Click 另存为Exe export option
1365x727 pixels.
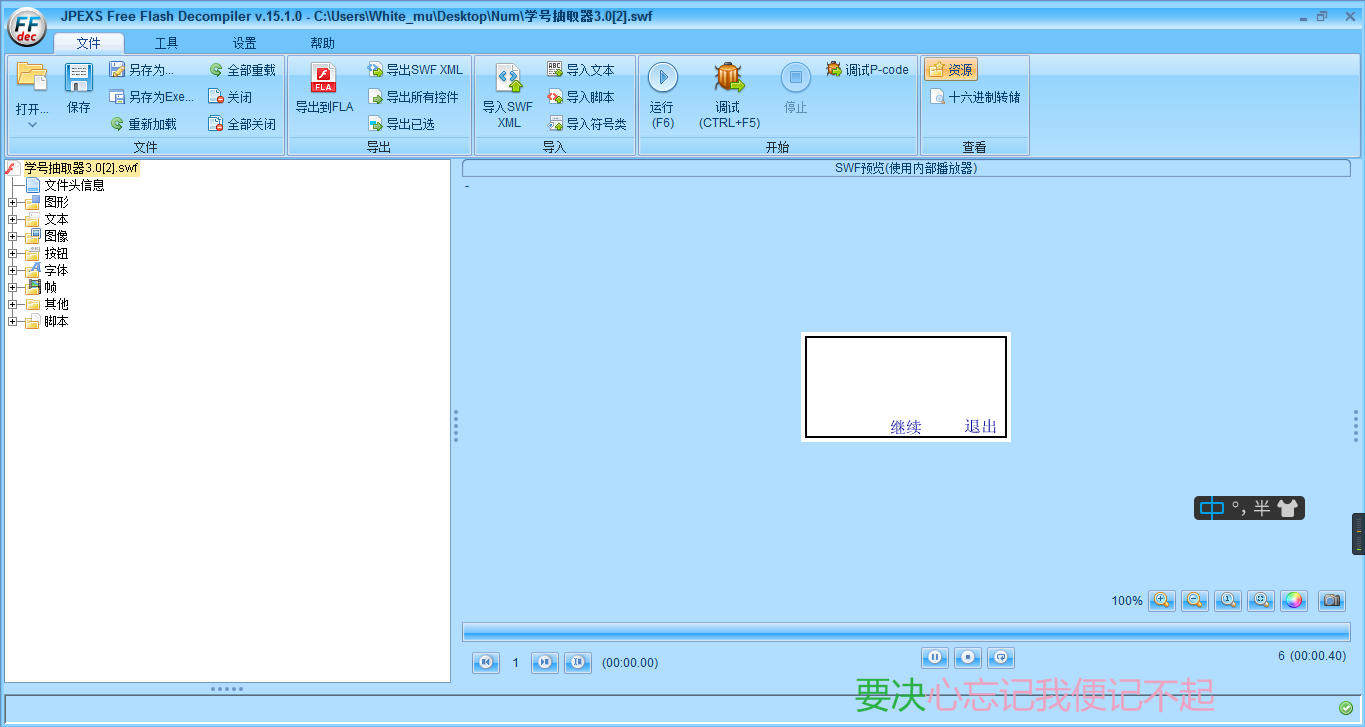(151, 97)
